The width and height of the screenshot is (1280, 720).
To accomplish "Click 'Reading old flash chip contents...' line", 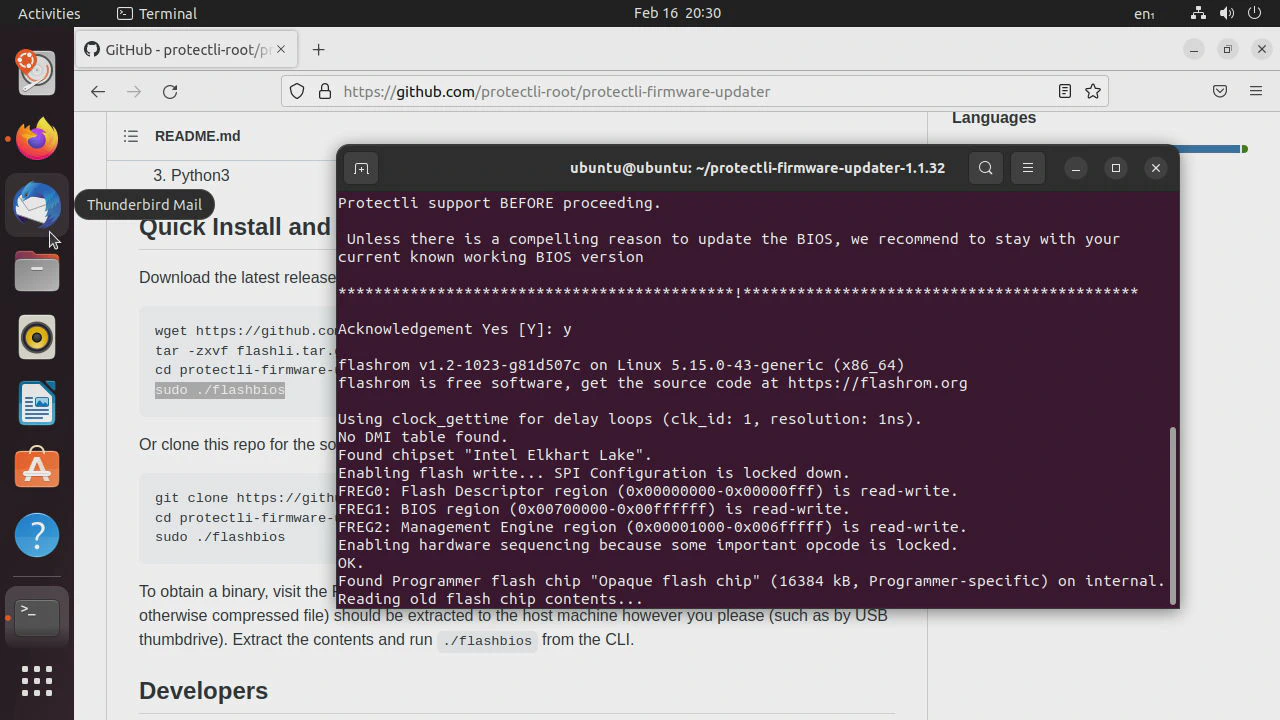I will tap(490, 599).
